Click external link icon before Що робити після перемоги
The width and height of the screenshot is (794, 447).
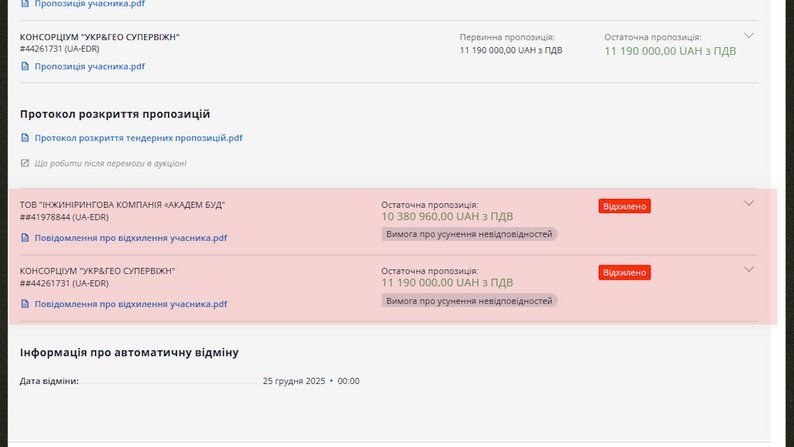click(x=25, y=163)
